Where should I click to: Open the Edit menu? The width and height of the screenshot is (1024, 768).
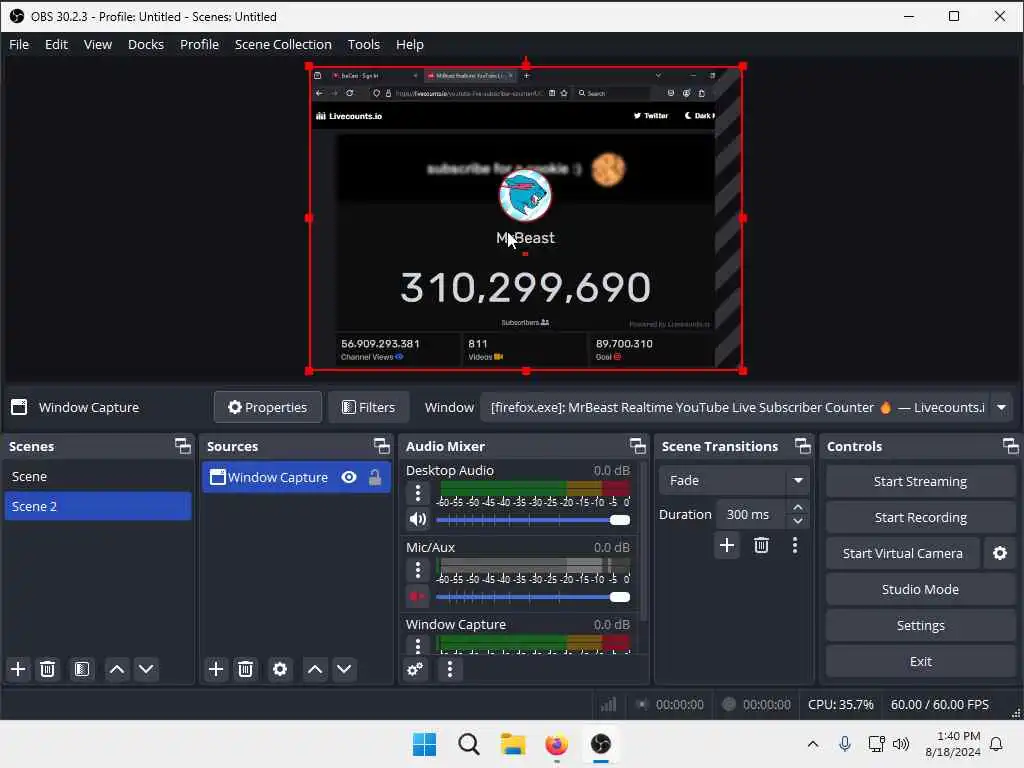56,44
